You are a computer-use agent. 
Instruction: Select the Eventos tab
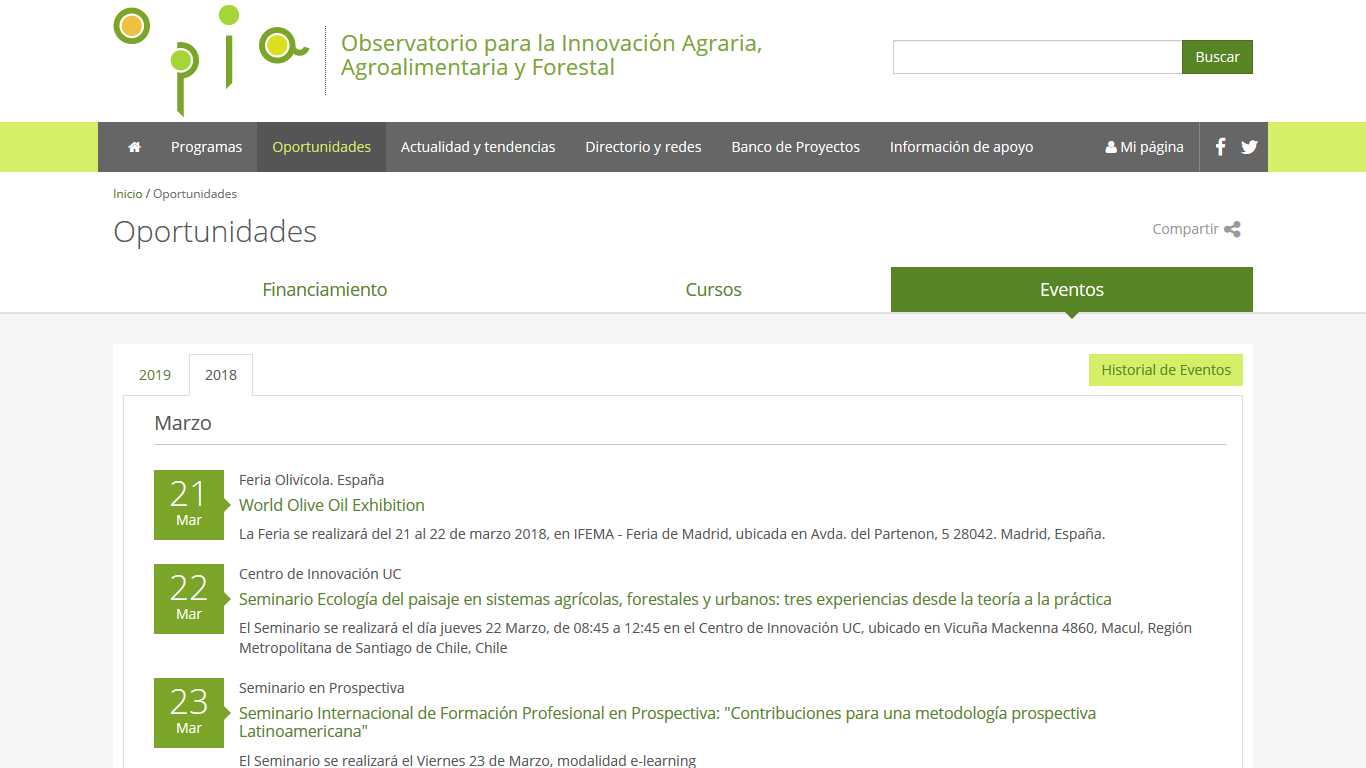click(1072, 290)
